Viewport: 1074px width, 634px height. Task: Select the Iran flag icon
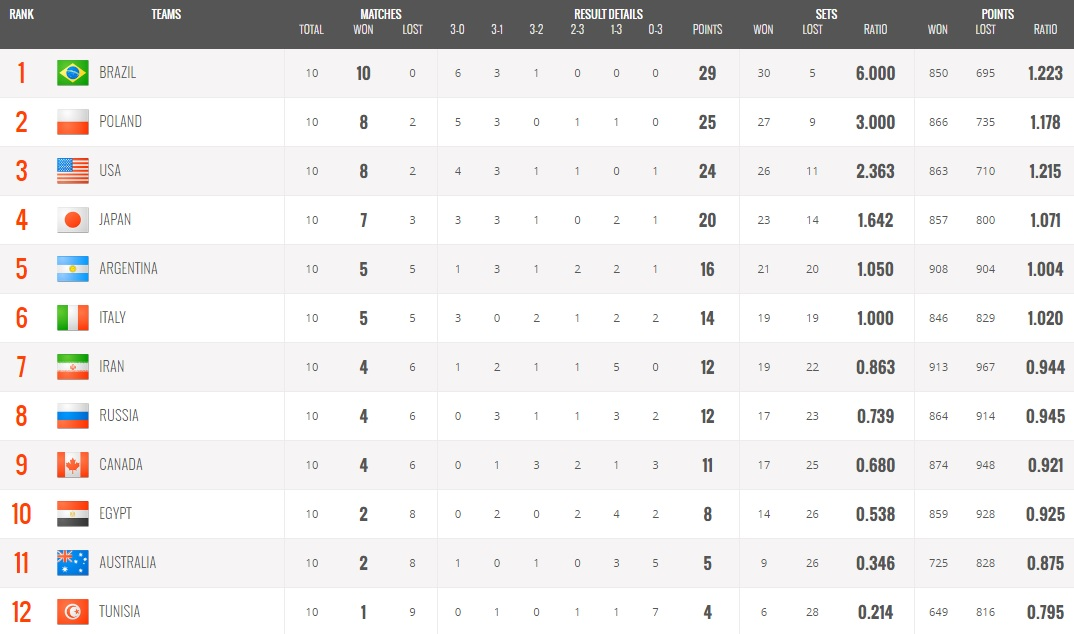(x=73, y=367)
